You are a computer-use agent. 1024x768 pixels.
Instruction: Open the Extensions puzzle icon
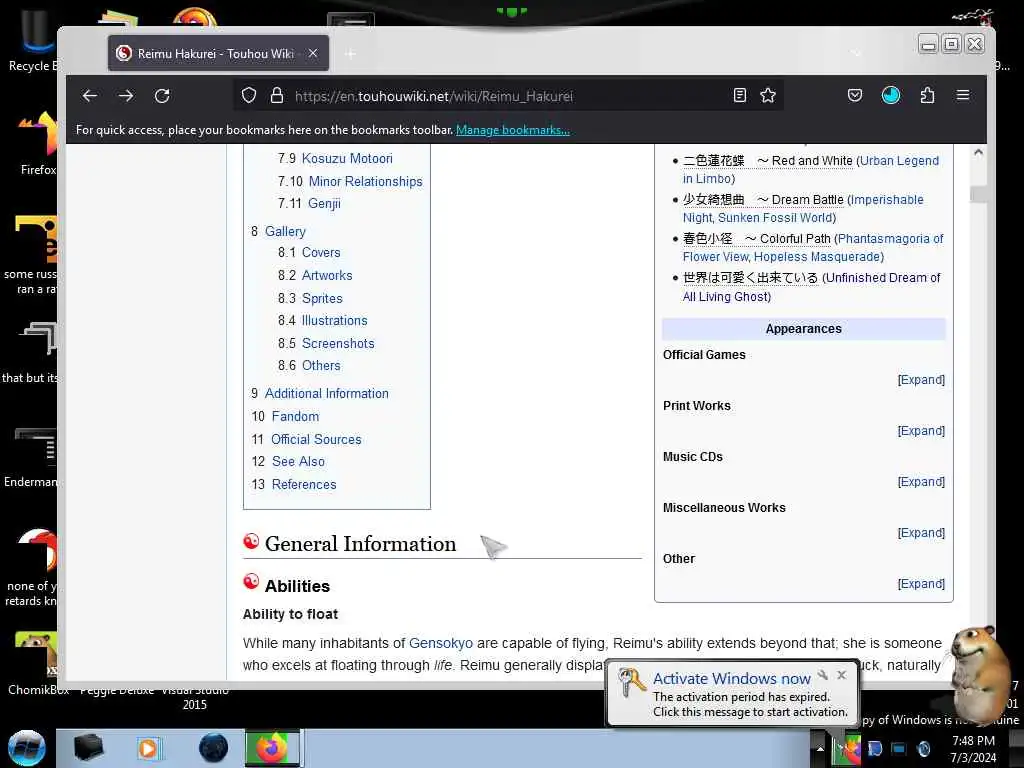(x=927, y=95)
